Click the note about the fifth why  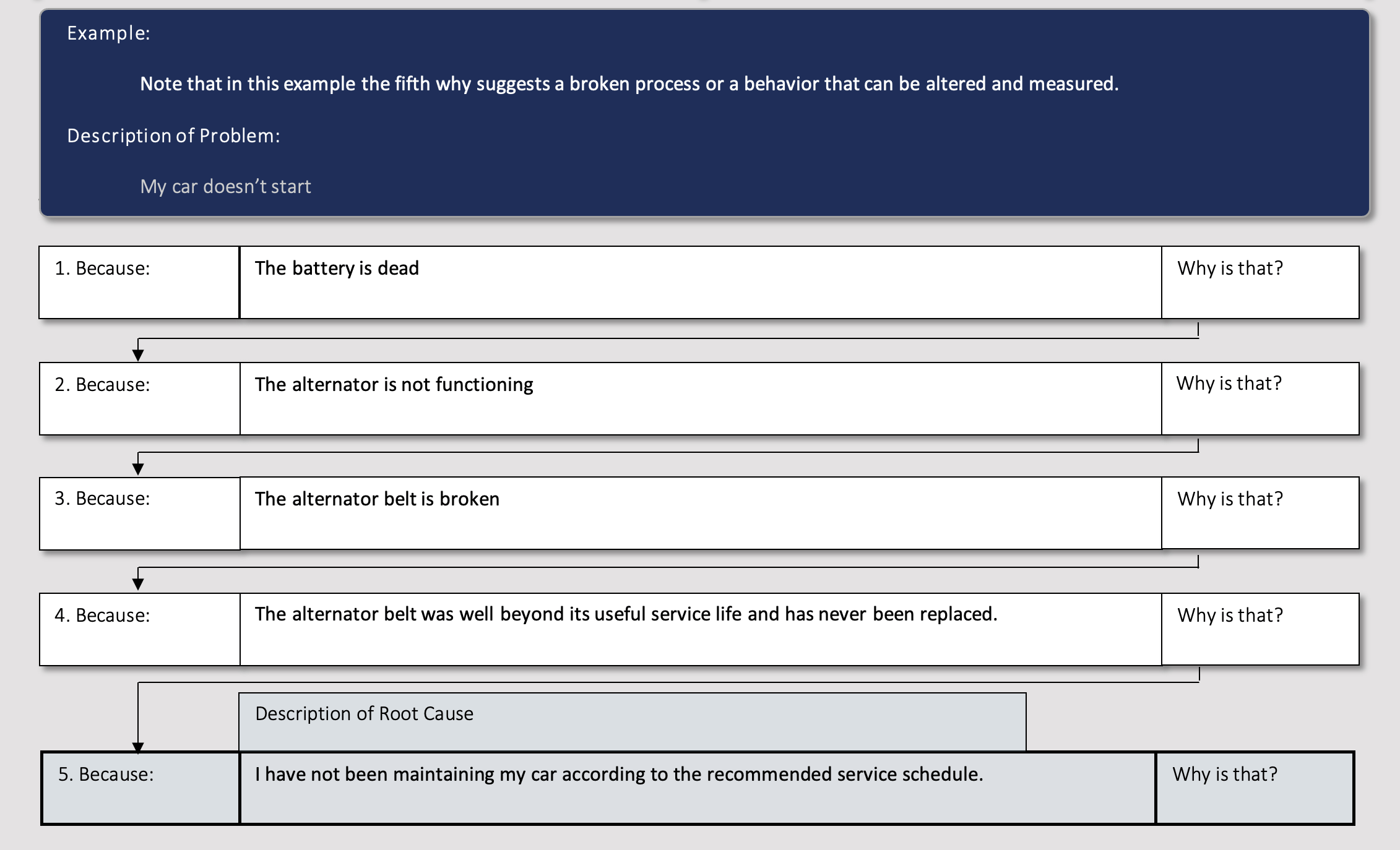click(629, 84)
